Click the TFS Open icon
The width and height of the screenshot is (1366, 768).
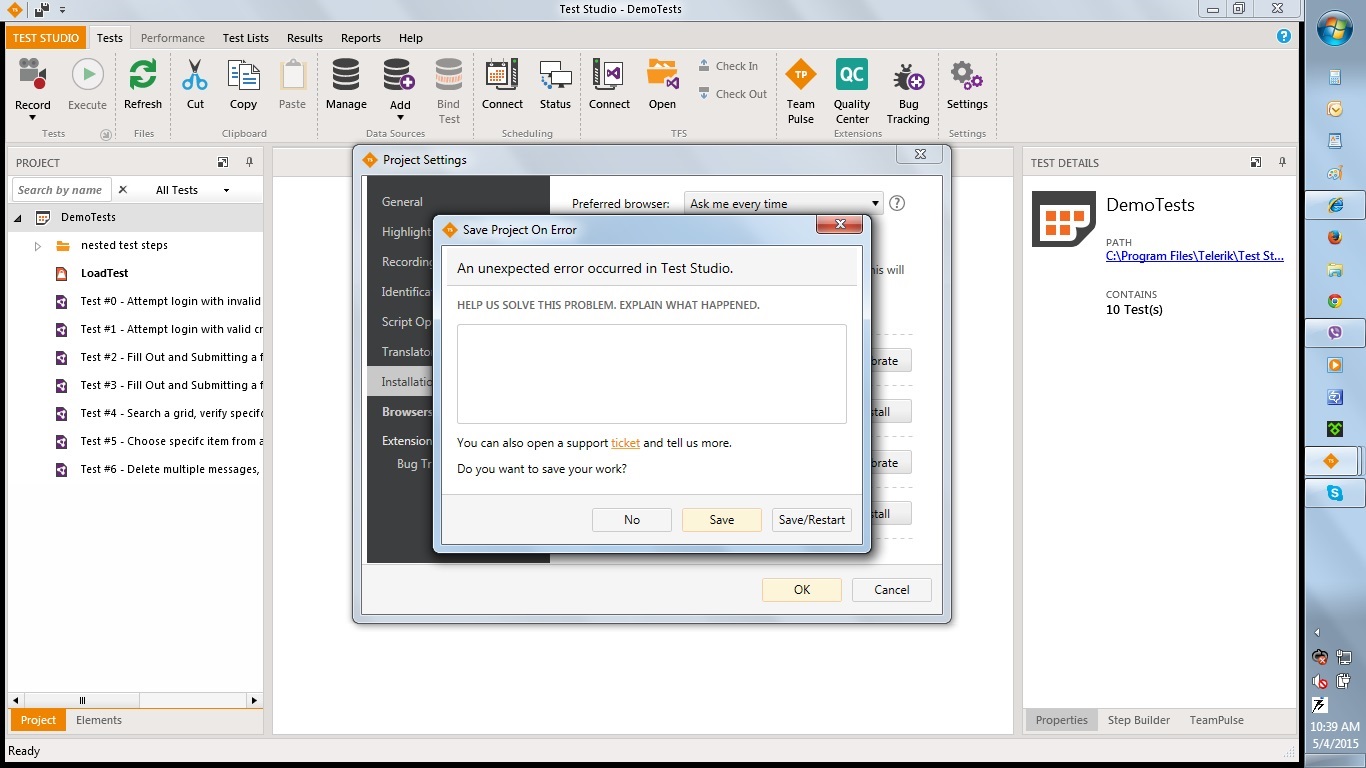[x=662, y=75]
